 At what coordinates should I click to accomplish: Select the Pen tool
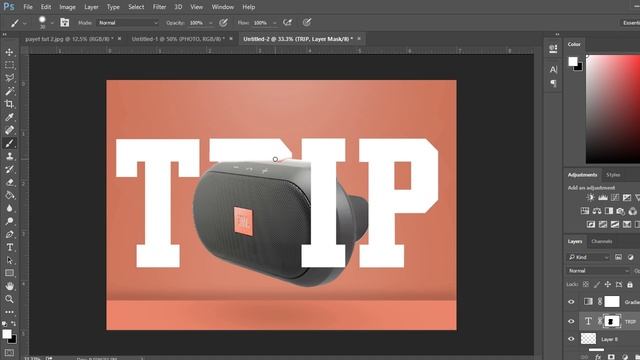(9, 235)
